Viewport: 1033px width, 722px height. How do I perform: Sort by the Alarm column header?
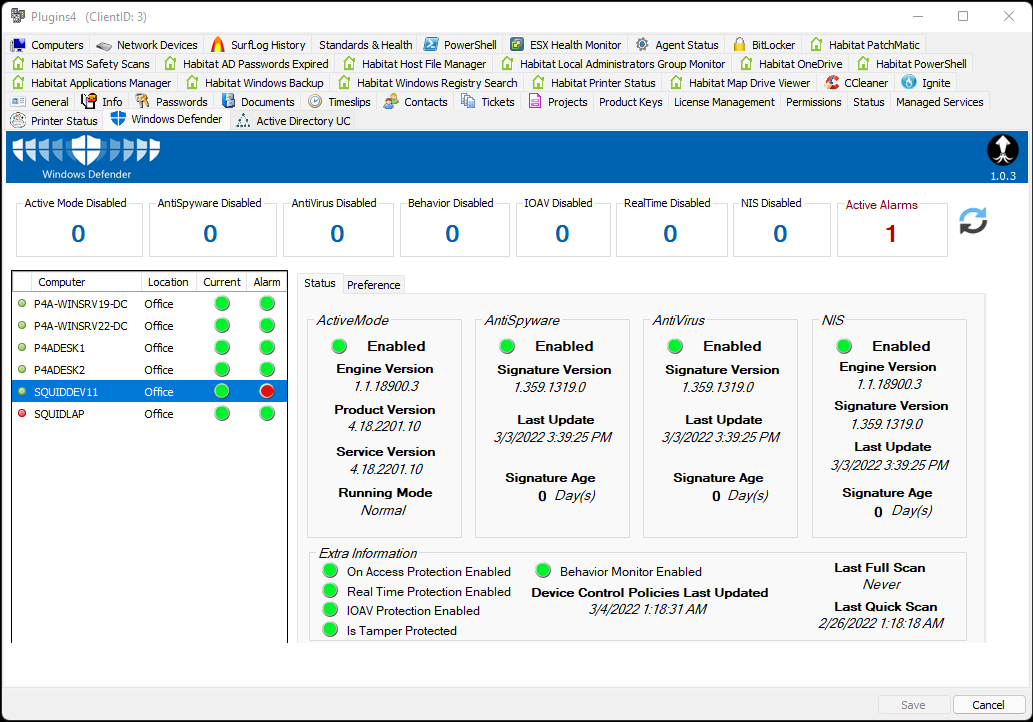pyautogui.click(x=267, y=282)
